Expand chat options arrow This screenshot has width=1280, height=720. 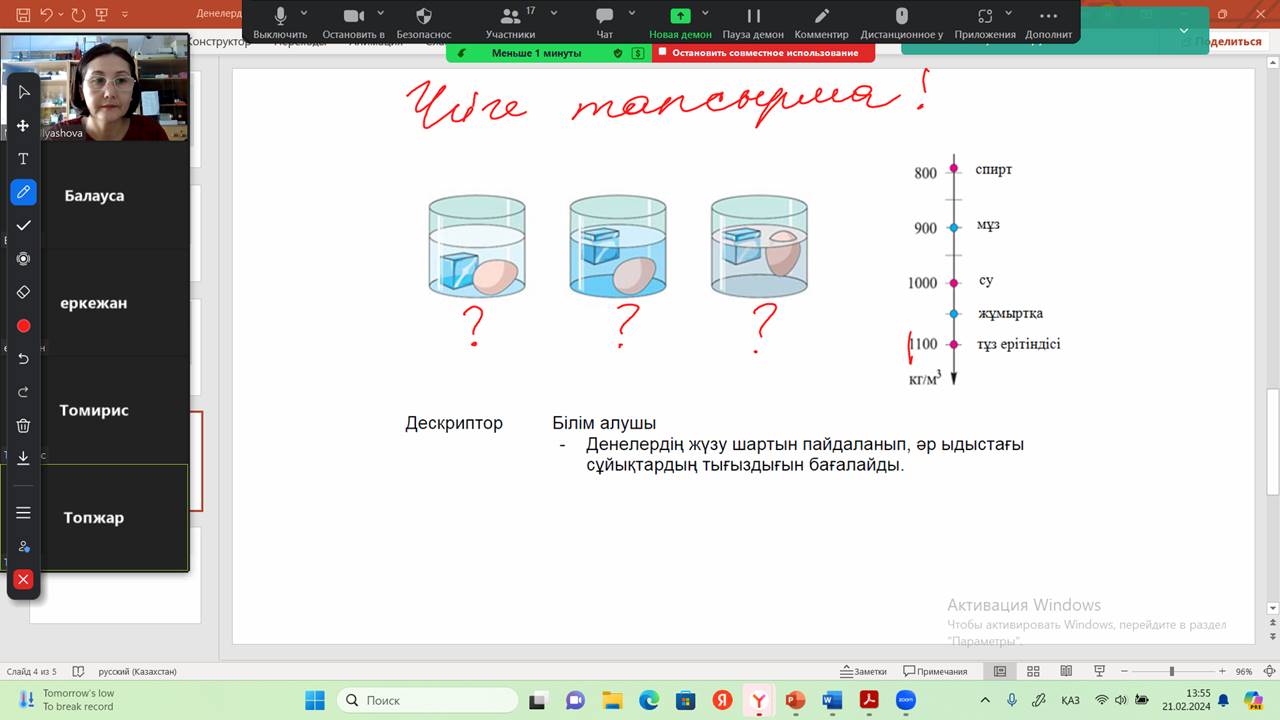coord(633,14)
